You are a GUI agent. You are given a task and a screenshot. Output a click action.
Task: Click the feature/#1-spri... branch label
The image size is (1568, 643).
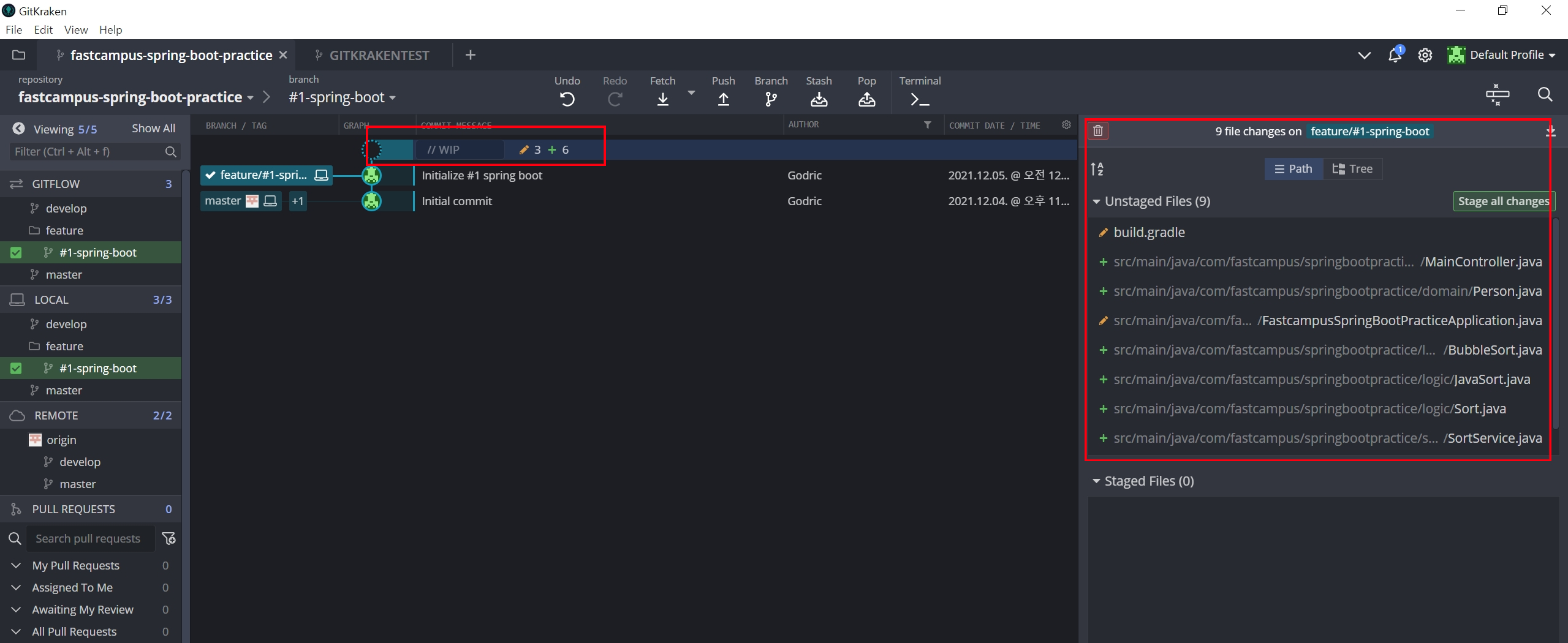click(266, 175)
